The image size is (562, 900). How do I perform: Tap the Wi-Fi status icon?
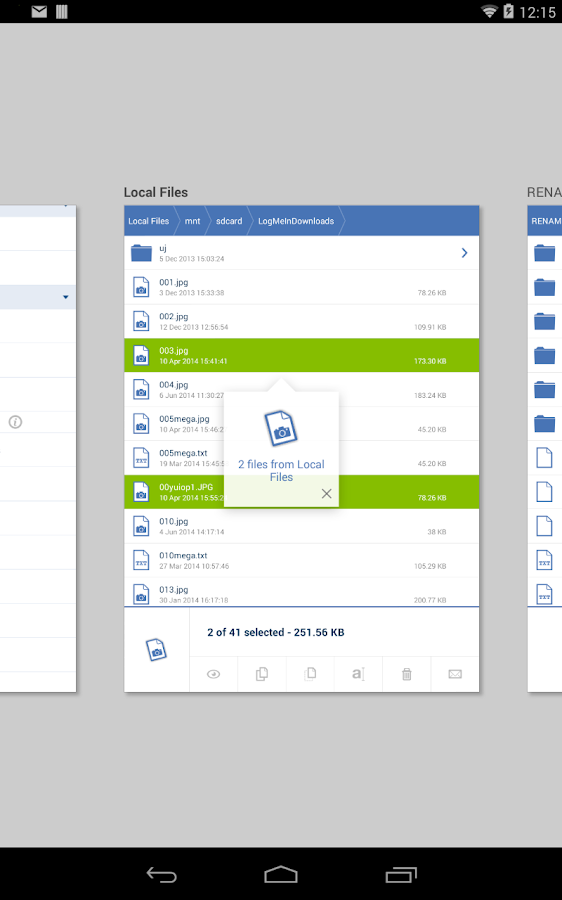[489, 11]
